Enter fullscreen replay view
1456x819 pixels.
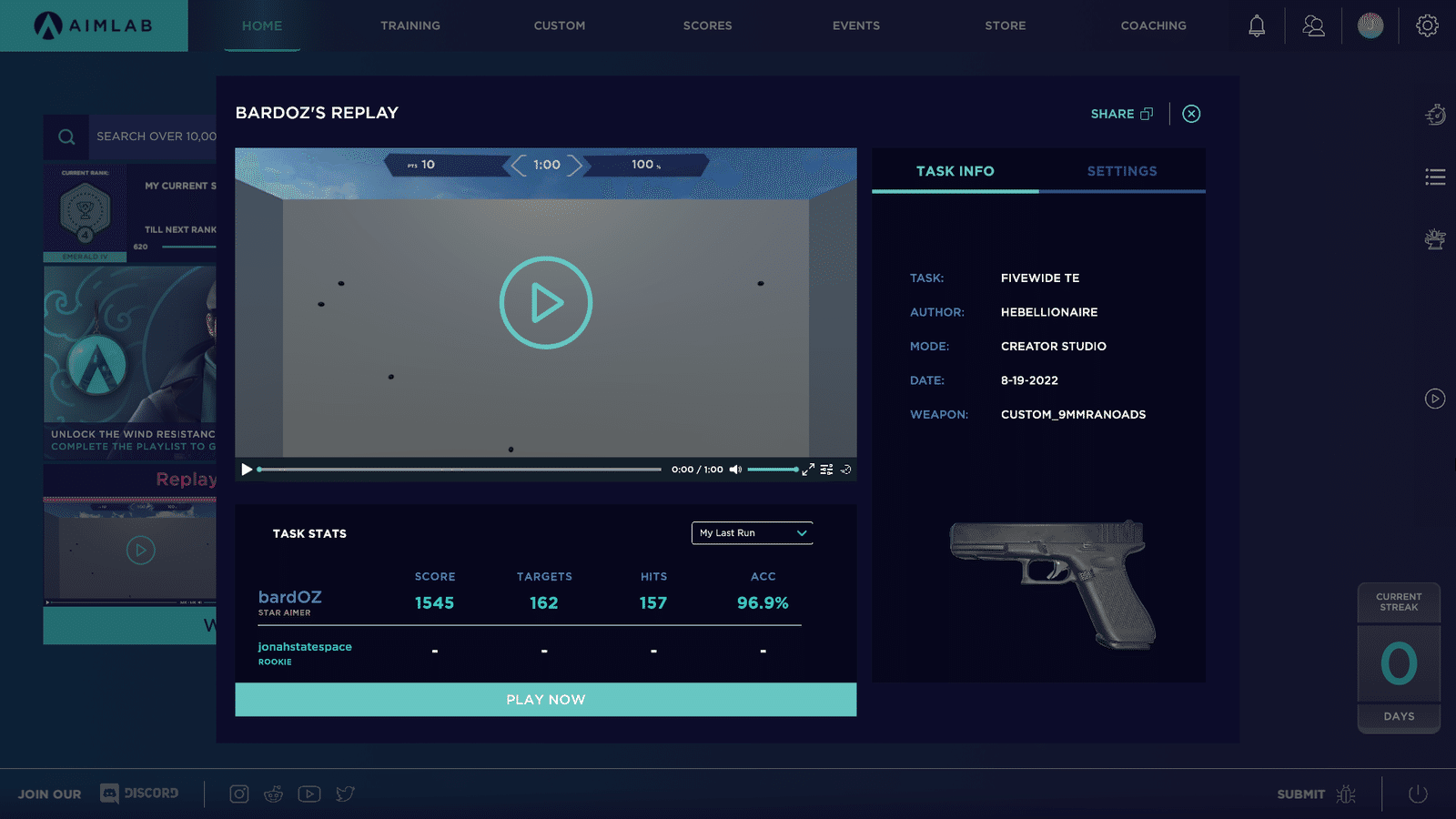(808, 470)
